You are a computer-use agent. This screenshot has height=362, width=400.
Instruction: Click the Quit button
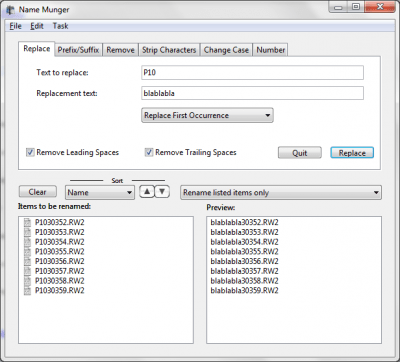click(x=300, y=153)
